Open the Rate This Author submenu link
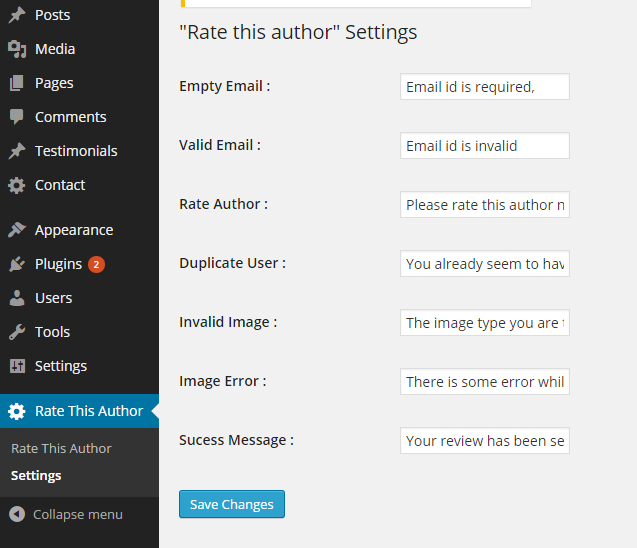 61,448
